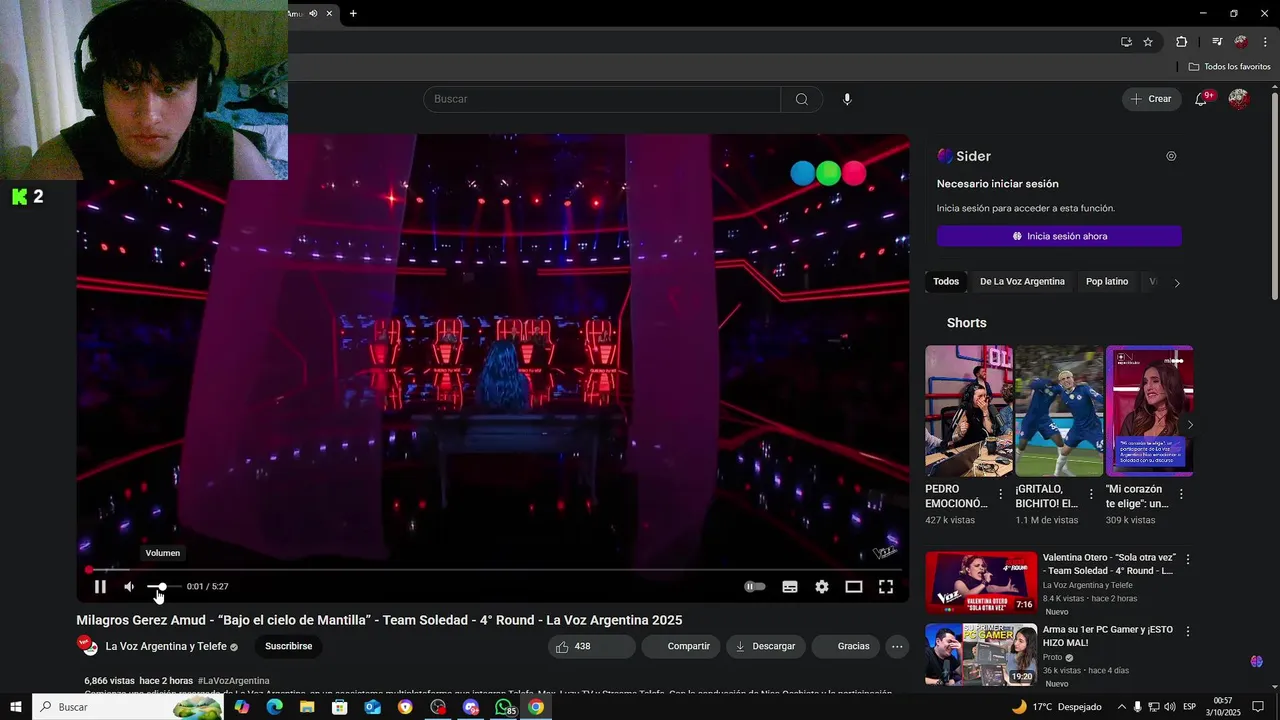
Task: Open options for the PEDRO EMOCIONÓ short
Action: click(x=1001, y=494)
